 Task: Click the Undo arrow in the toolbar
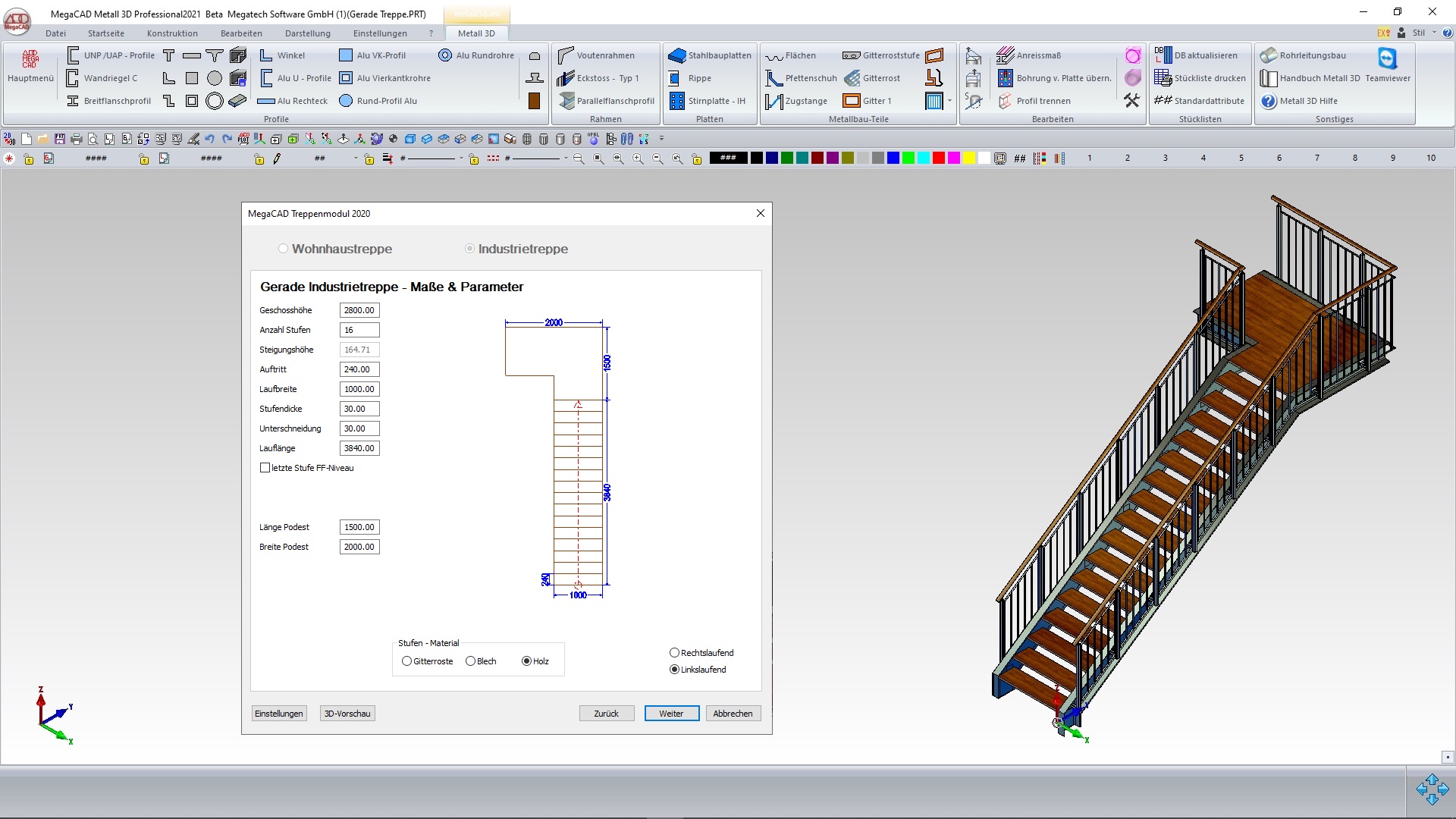tap(210, 139)
